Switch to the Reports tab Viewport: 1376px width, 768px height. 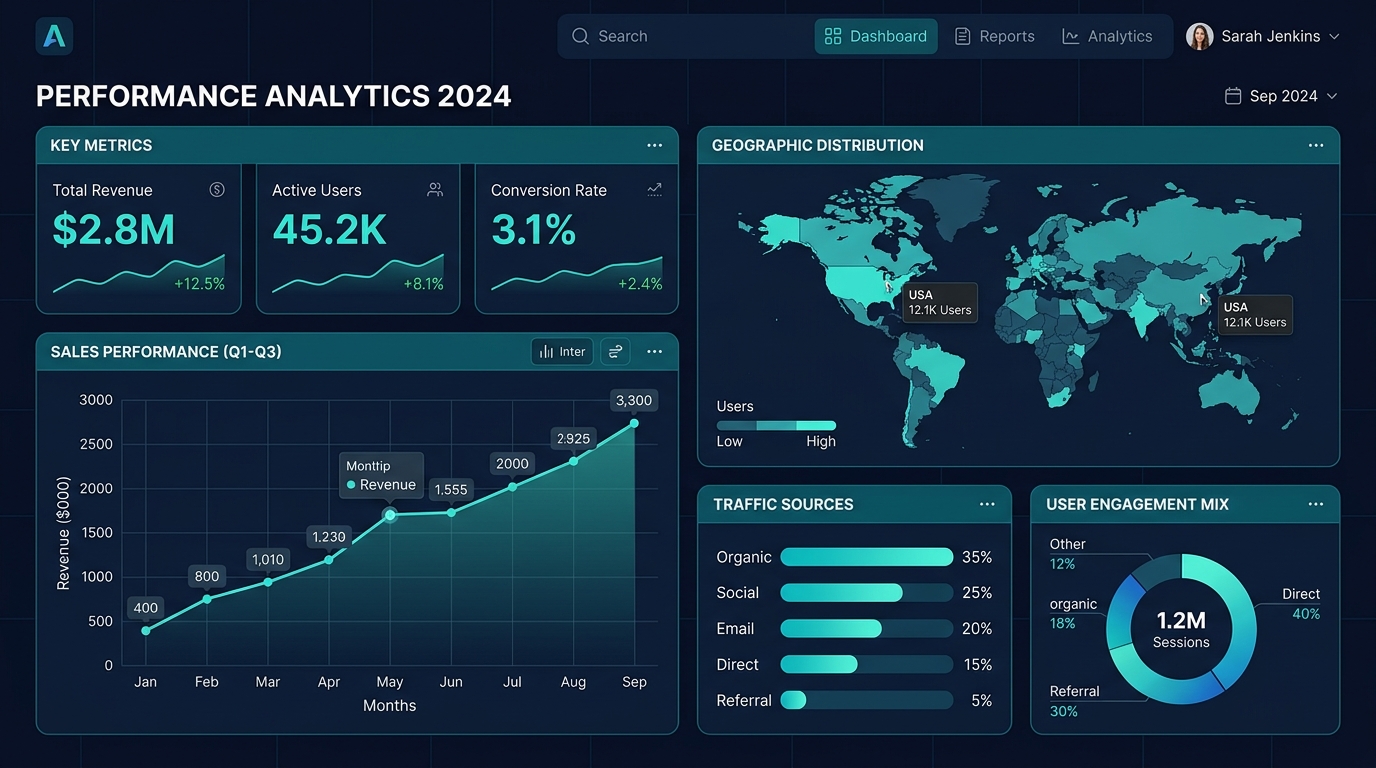click(x=995, y=37)
